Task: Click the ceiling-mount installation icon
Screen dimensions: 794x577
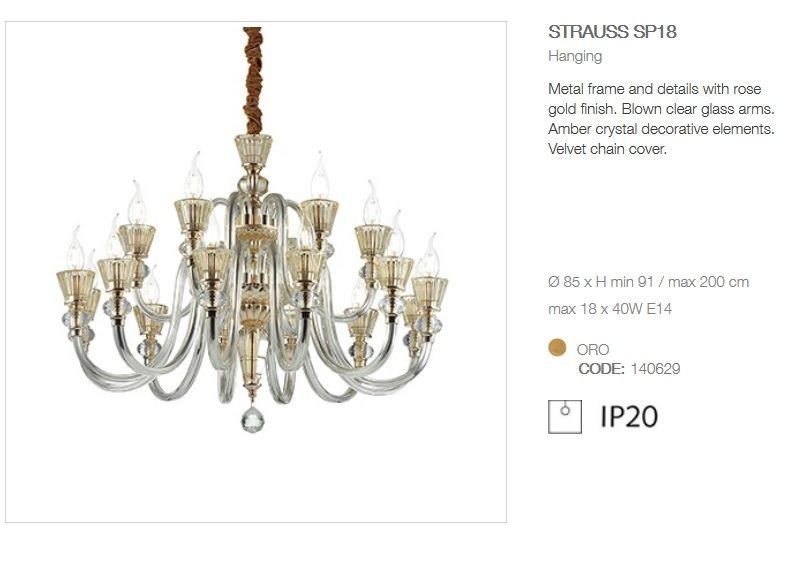Action: pyautogui.click(x=565, y=416)
